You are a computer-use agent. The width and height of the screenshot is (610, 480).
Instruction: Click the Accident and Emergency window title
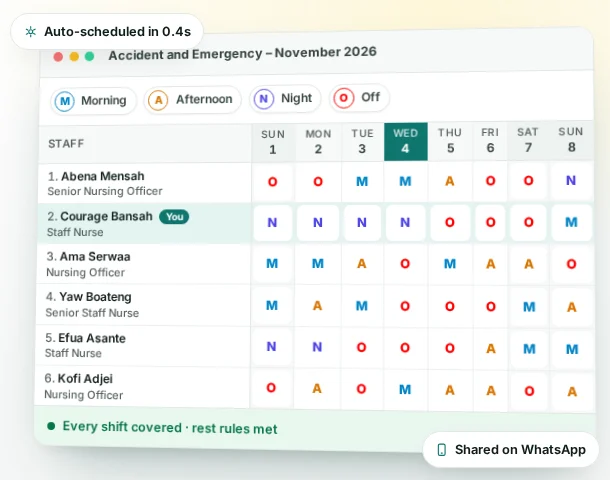click(x=242, y=53)
